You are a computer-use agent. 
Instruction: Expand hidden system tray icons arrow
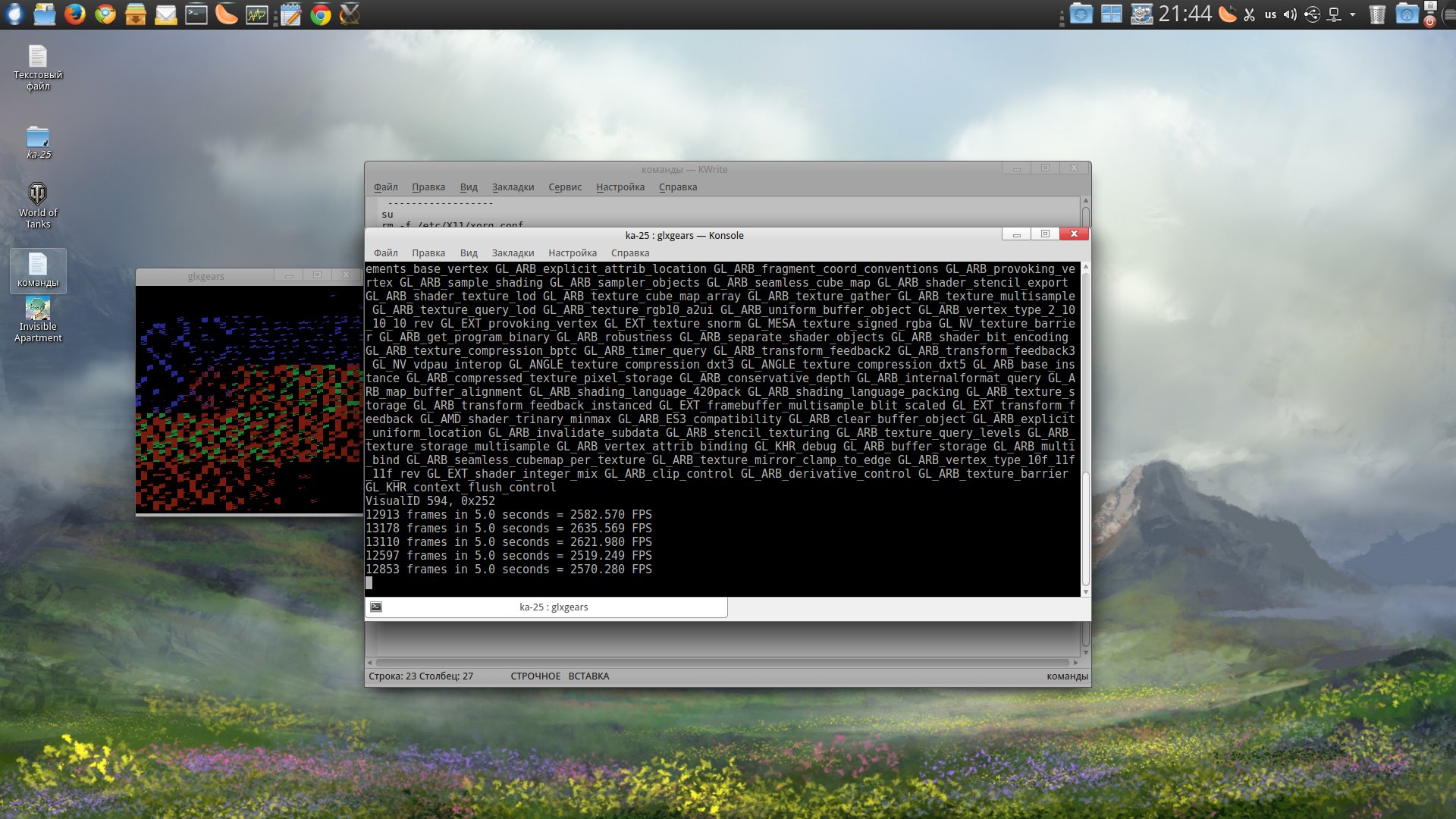pos(1353,14)
